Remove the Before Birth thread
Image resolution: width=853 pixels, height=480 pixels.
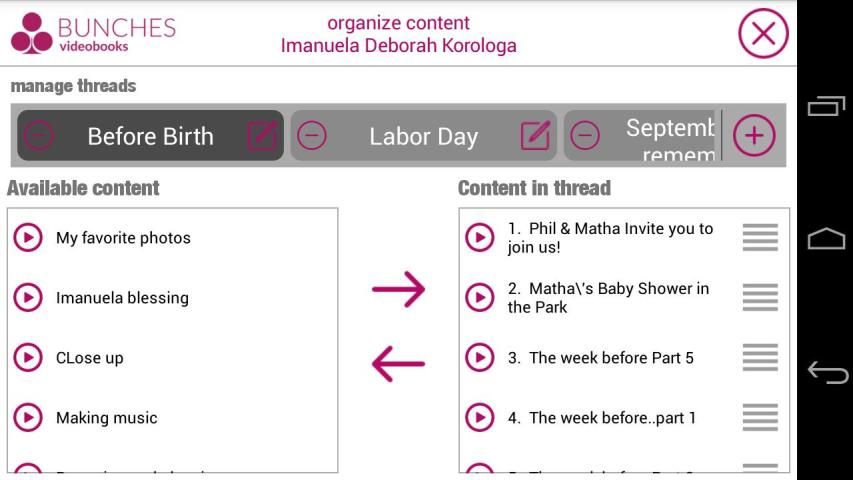pos(38,136)
